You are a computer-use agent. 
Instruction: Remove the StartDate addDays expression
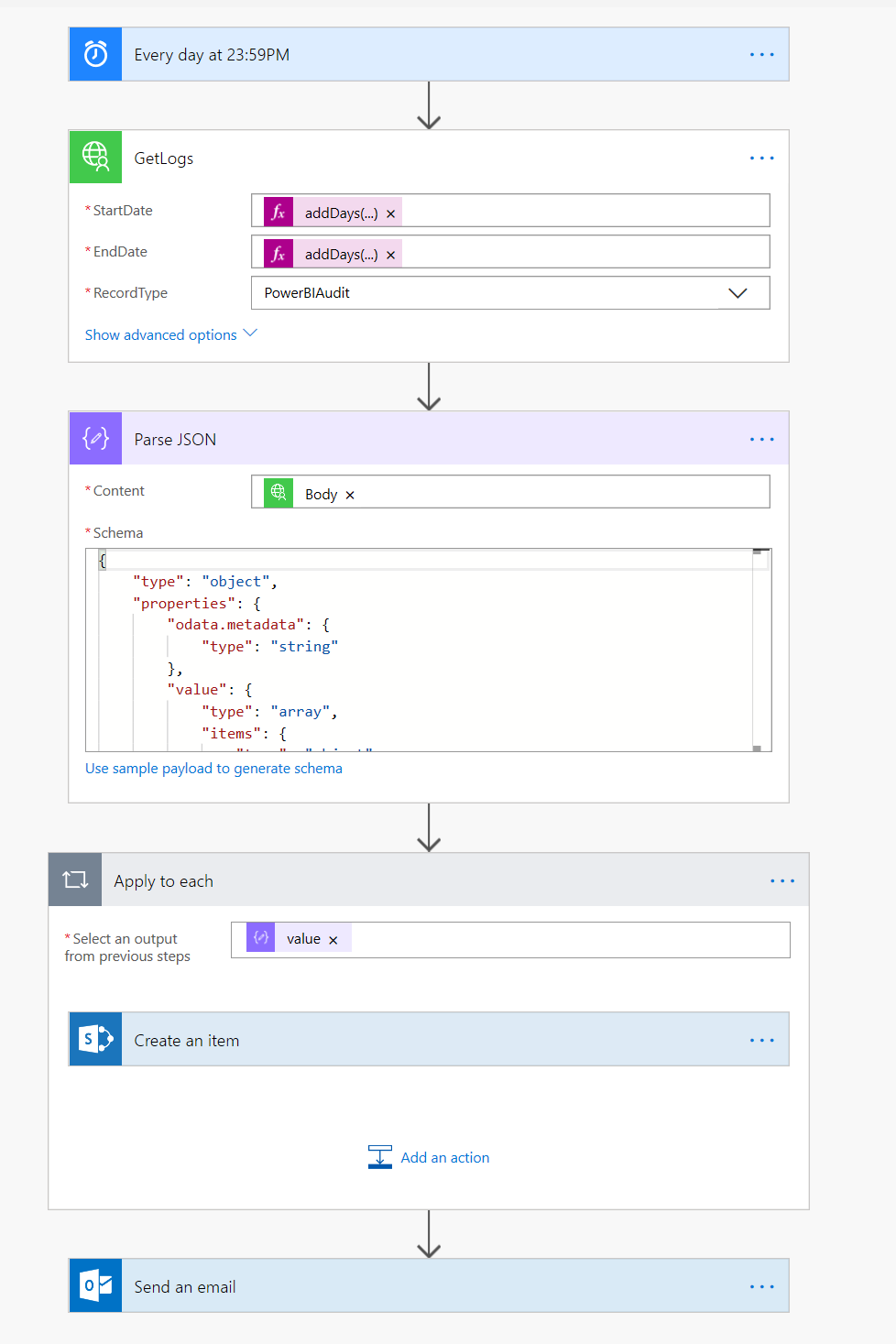[x=391, y=214]
